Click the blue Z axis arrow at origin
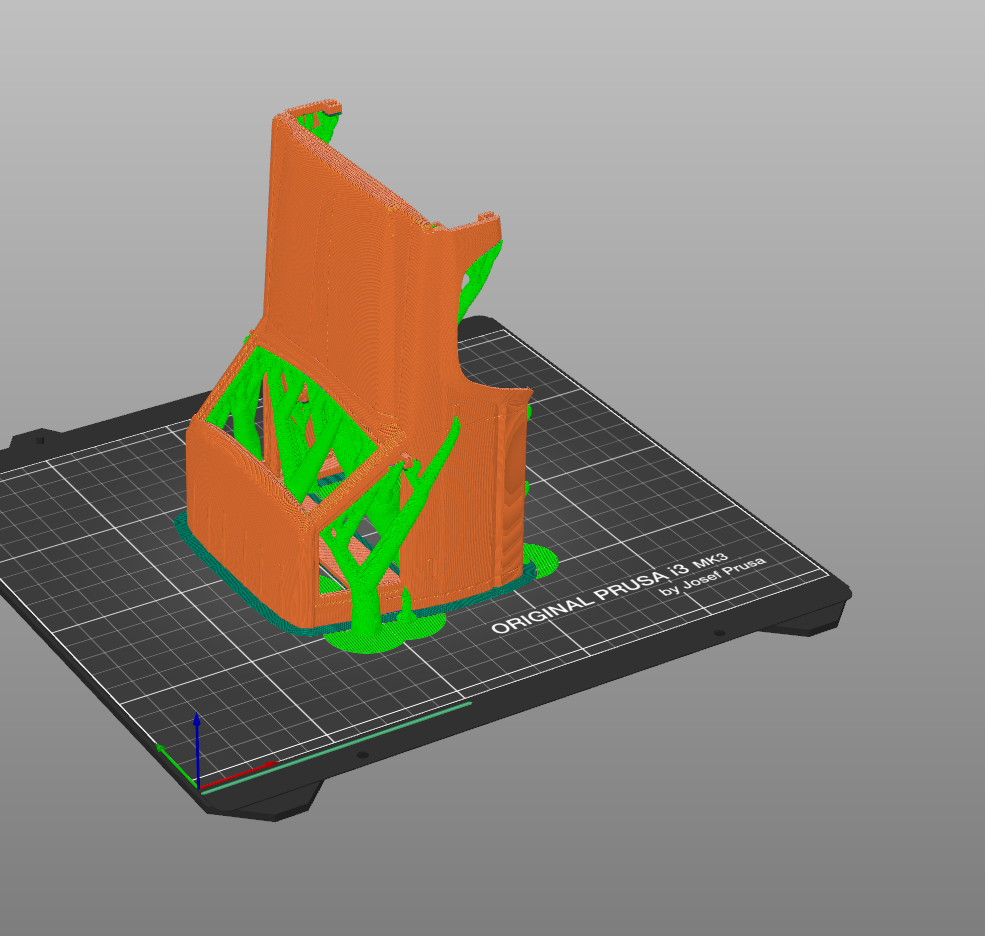This screenshot has height=936, width=985. click(197, 749)
